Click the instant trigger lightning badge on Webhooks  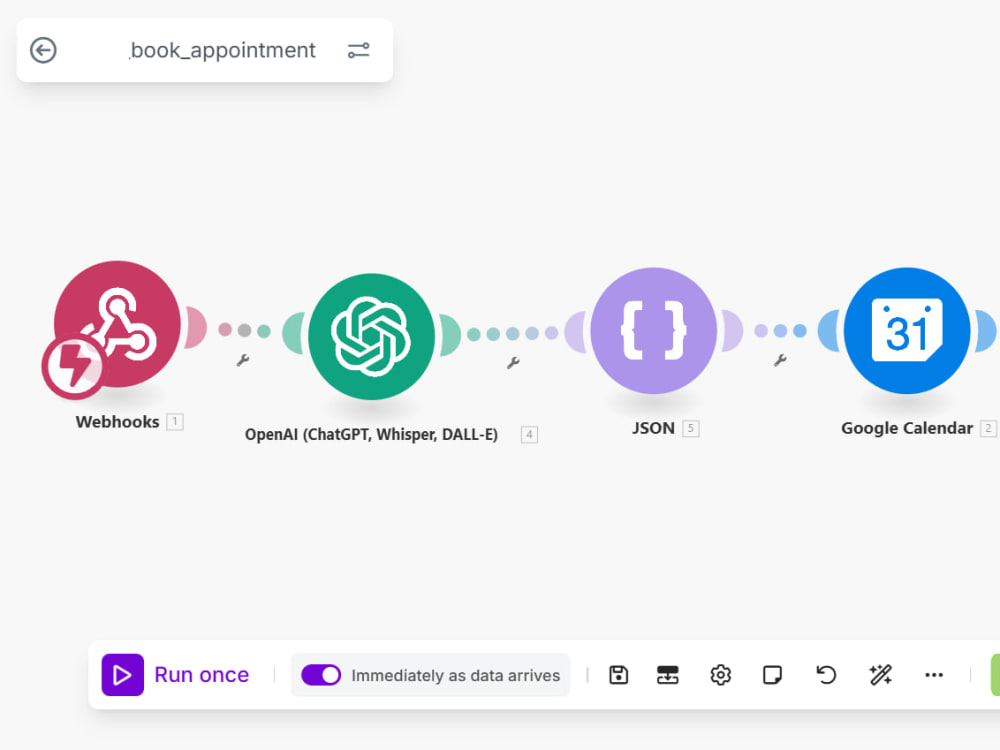click(x=75, y=367)
